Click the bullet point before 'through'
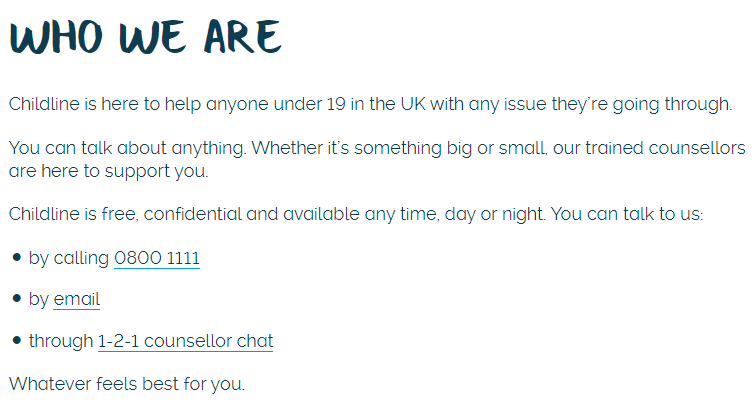The image size is (755, 404). (x=17, y=341)
